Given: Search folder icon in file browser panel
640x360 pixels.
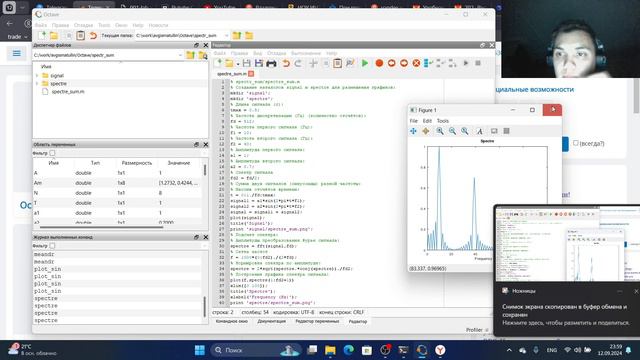Looking at the screenshot, I should 203,55.
